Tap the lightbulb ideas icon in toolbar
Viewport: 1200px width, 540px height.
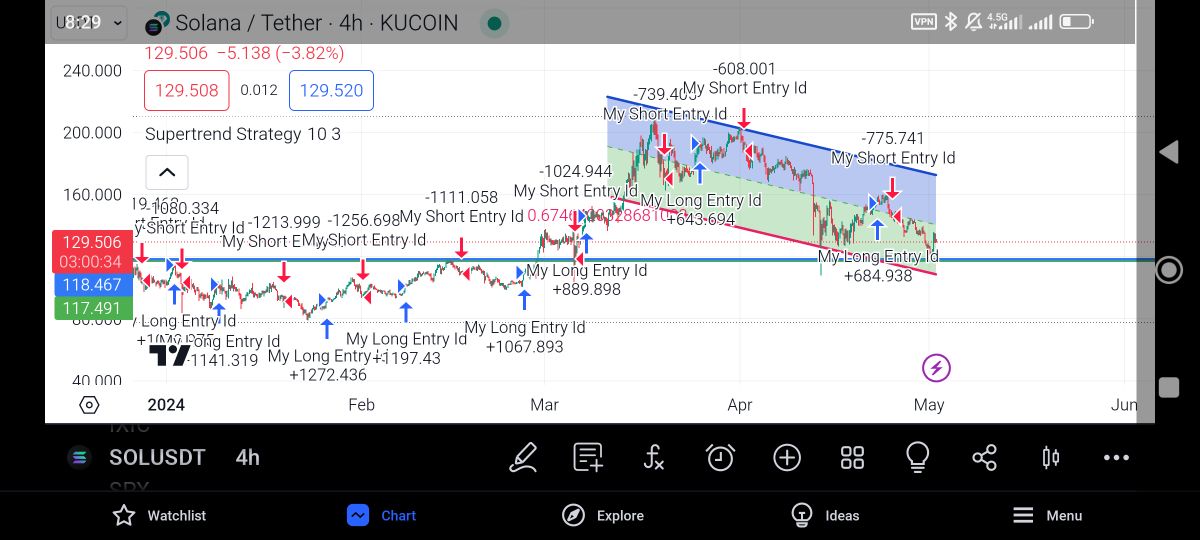pyautogui.click(x=917, y=457)
